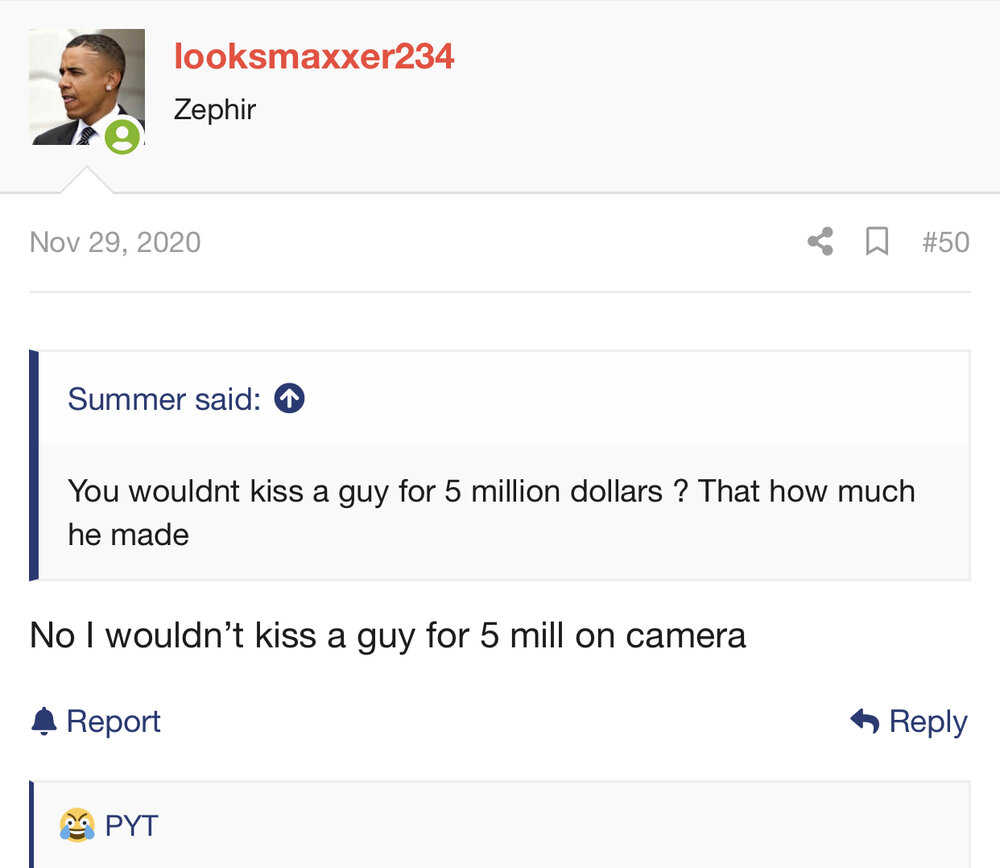The image size is (1000, 868).
Task: Click the quoted text "That how much he made"
Action: [x=491, y=513]
